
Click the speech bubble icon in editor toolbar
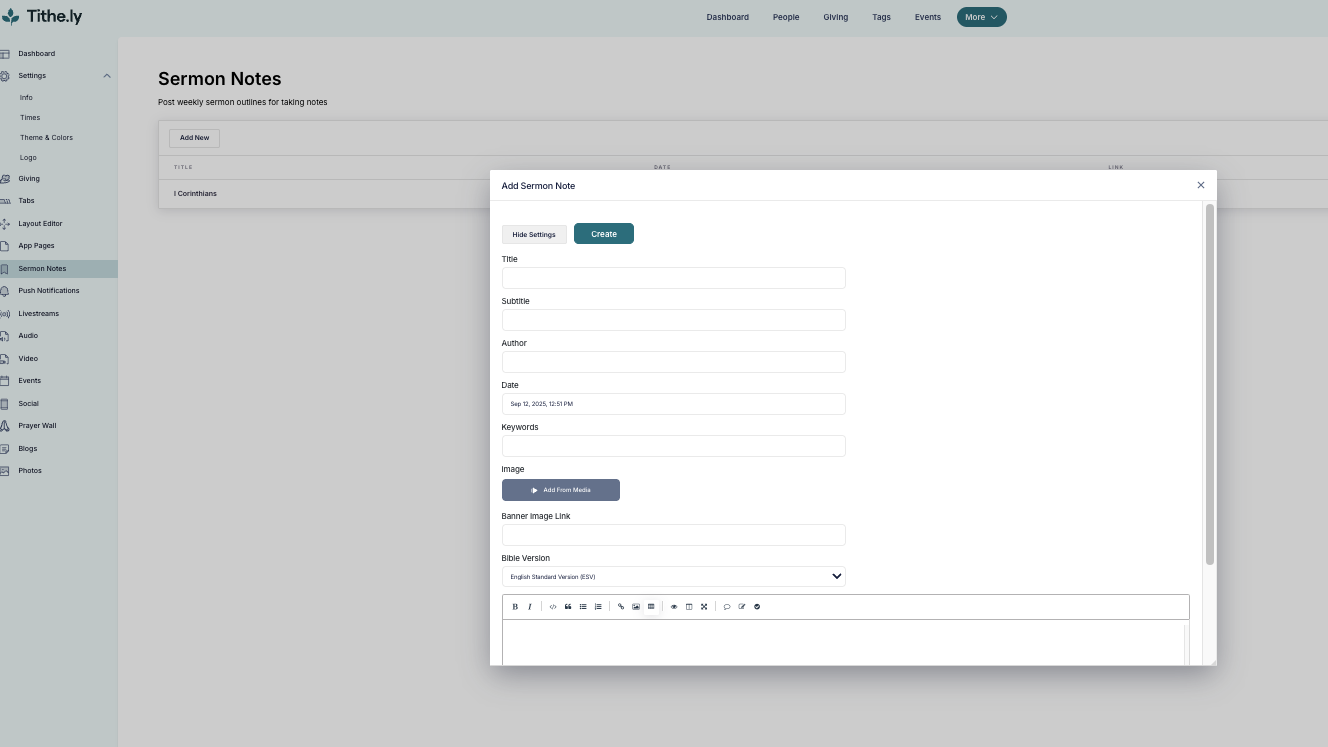pos(727,607)
